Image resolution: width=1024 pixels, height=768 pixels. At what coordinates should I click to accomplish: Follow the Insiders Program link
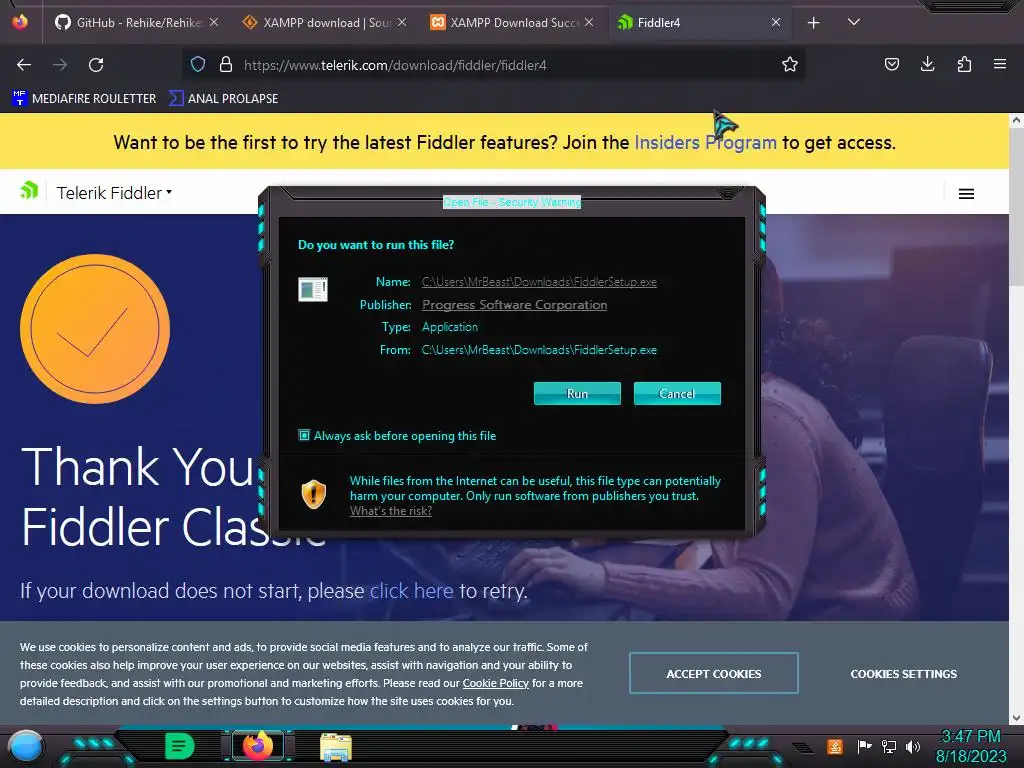tap(705, 142)
